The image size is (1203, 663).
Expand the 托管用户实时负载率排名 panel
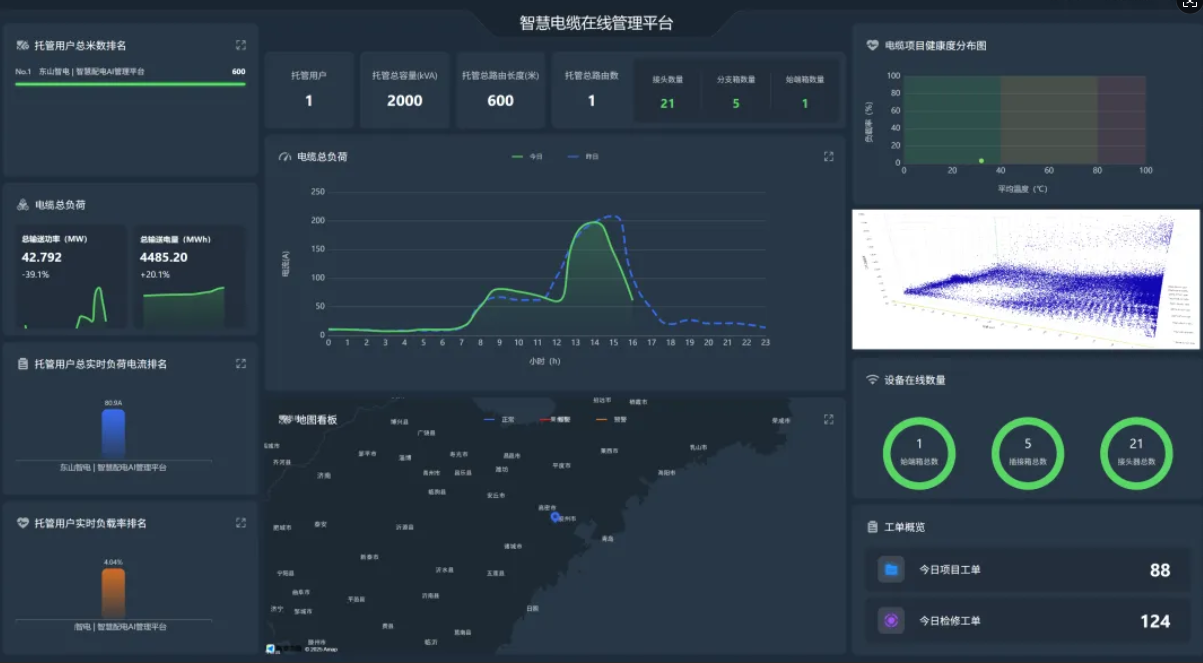click(x=240, y=523)
